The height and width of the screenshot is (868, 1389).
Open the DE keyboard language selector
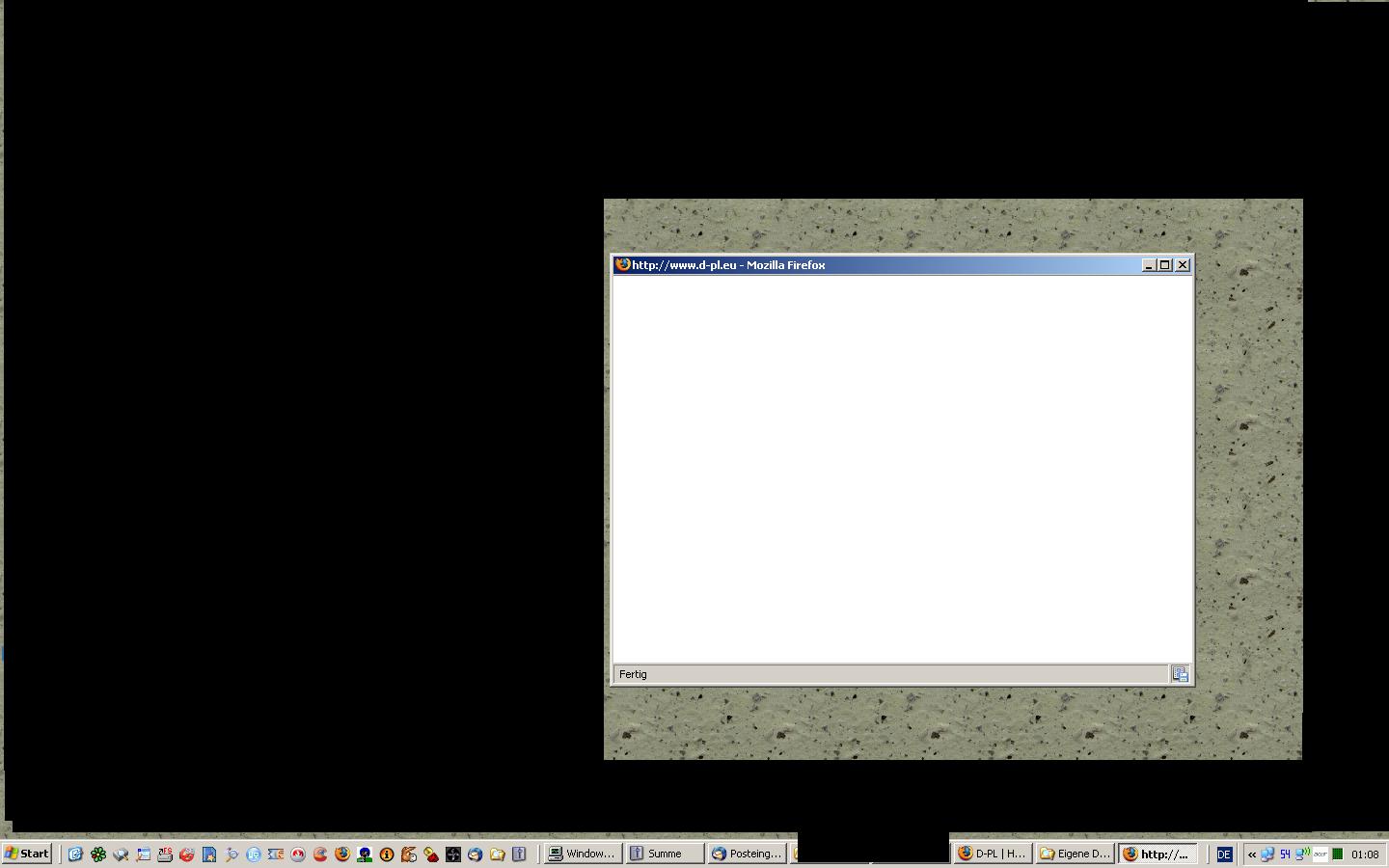point(1224,854)
